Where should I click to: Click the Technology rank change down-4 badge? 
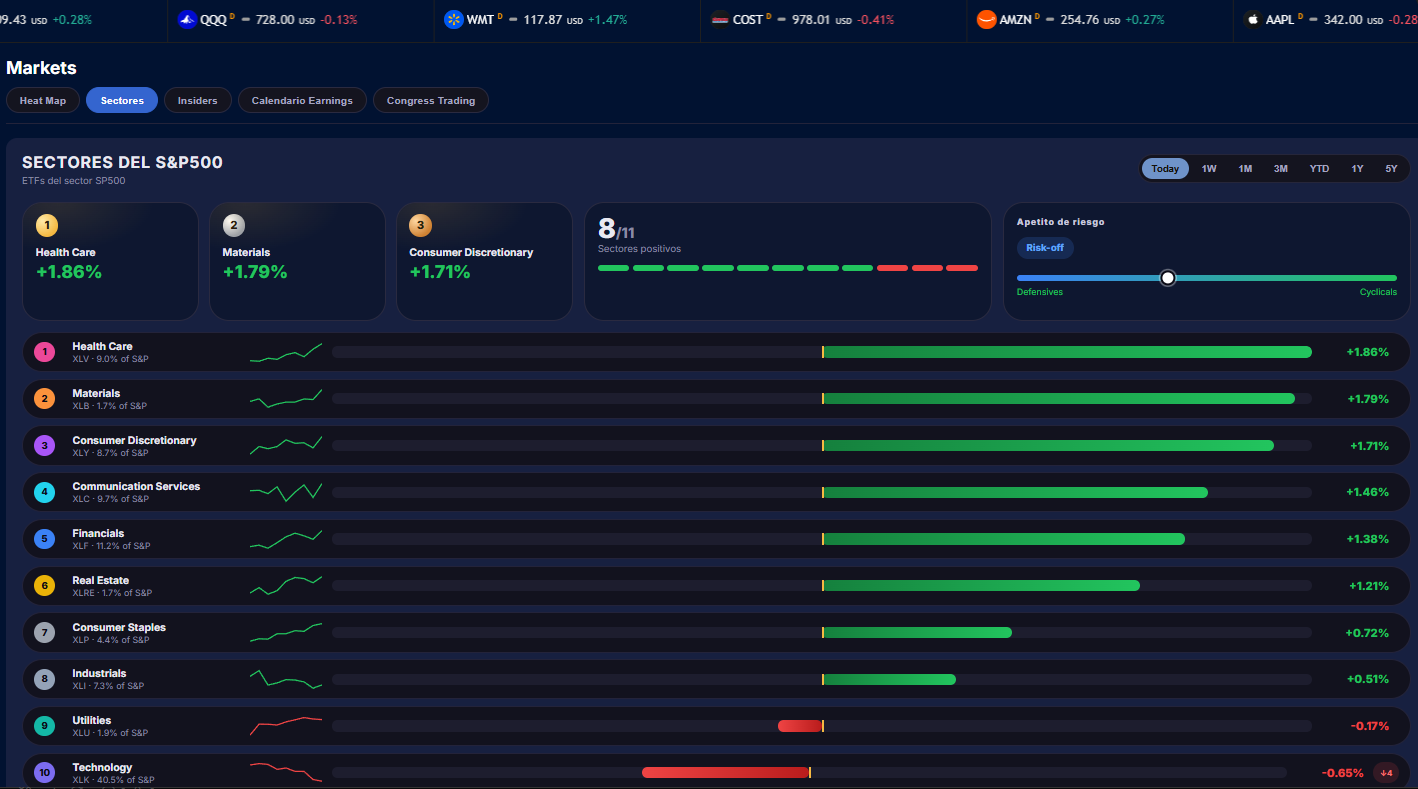[x=1386, y=773]
